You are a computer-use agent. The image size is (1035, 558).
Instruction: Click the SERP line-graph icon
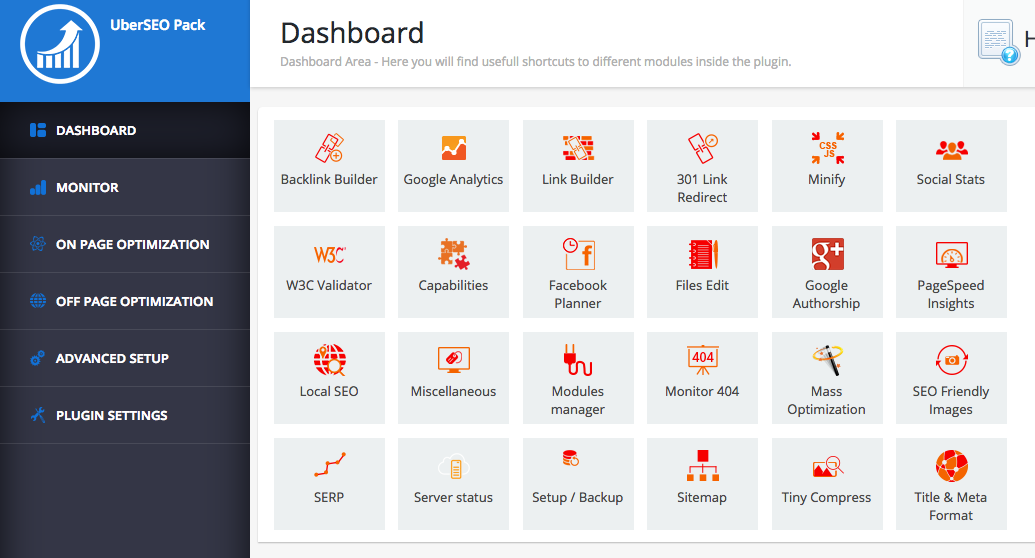point(329,465)
